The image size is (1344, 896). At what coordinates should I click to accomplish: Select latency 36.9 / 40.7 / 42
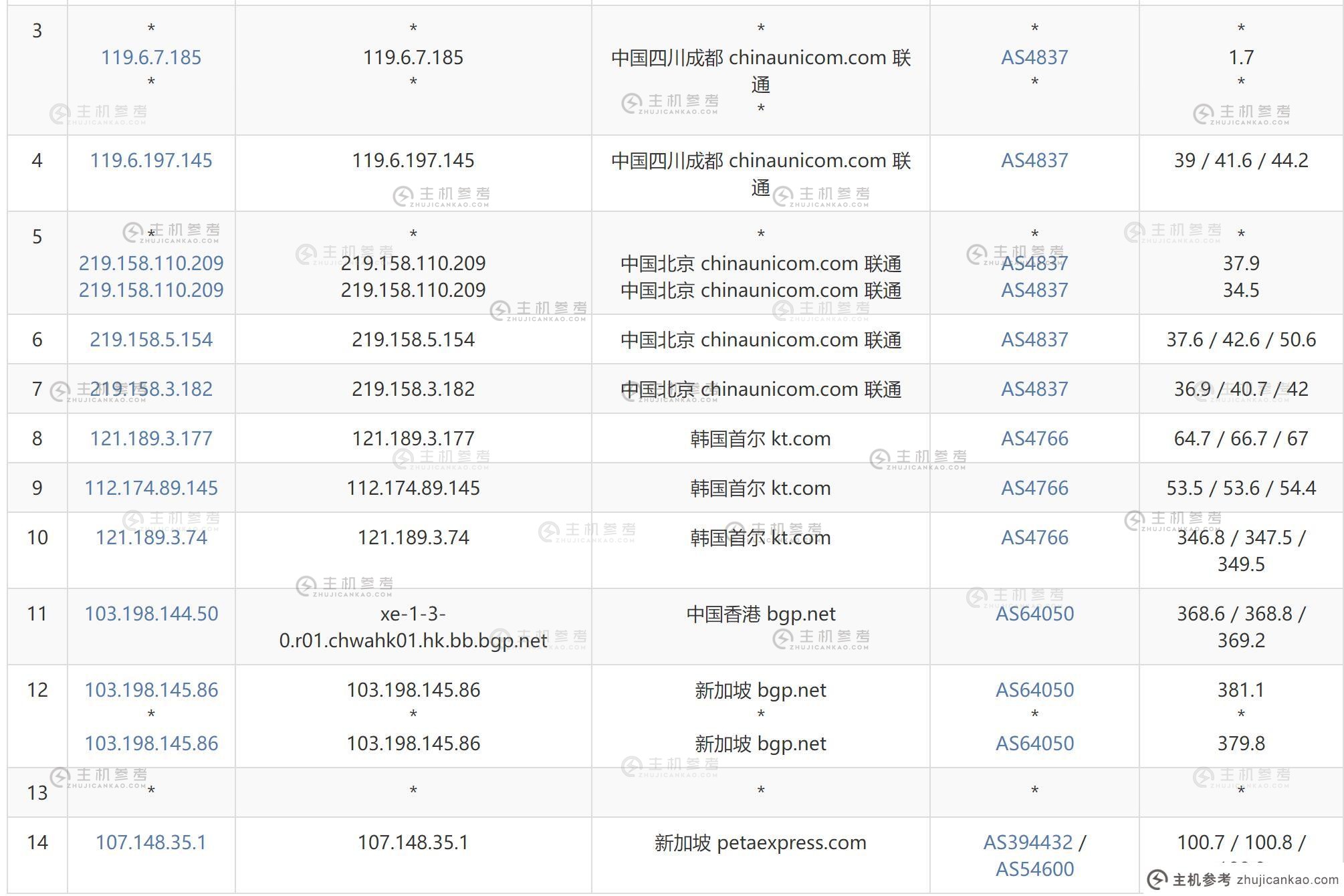pyautogui.click(x=1241, y=389)
